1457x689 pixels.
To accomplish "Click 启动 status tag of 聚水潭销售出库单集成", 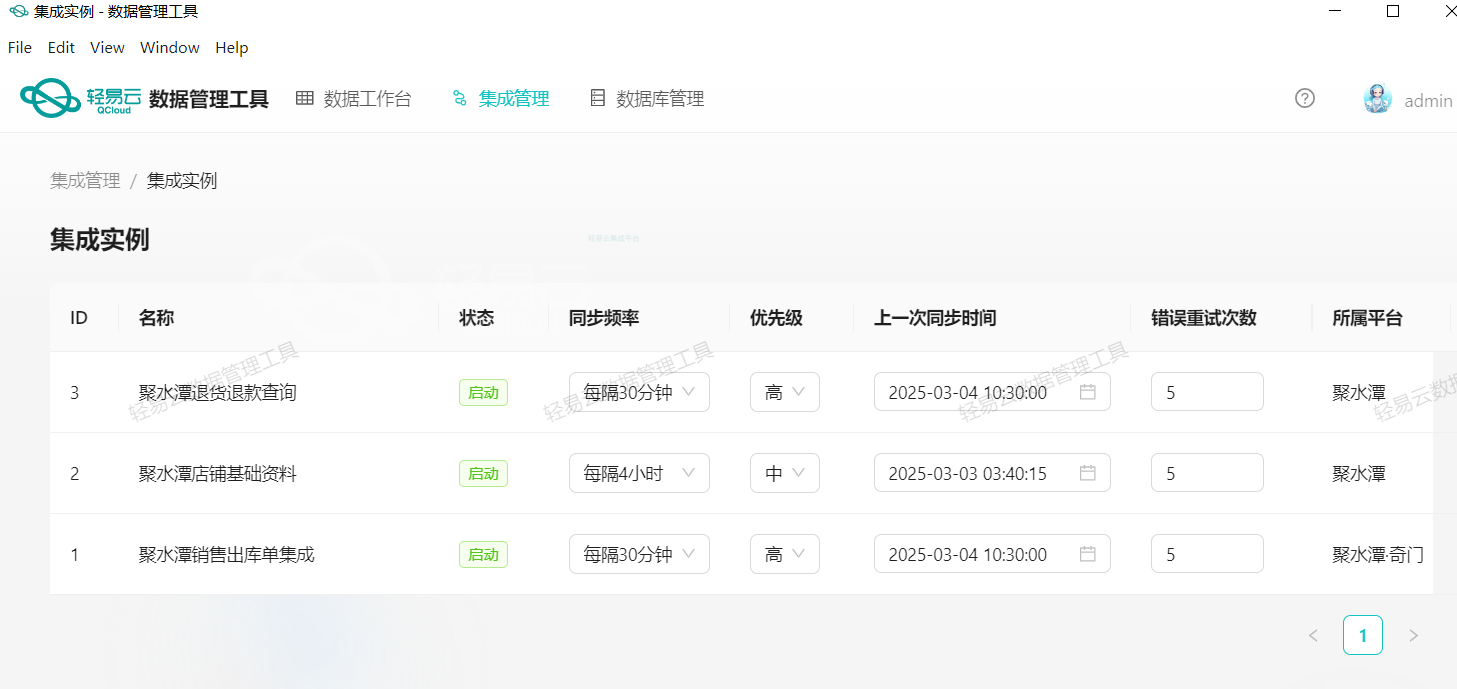I will click(483, 555).
